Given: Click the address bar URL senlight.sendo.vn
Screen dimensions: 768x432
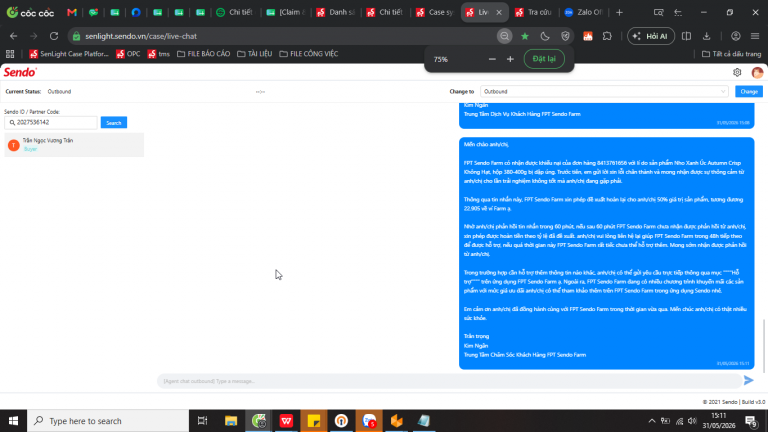Looking at the screenshot, I should click(141, 36).
